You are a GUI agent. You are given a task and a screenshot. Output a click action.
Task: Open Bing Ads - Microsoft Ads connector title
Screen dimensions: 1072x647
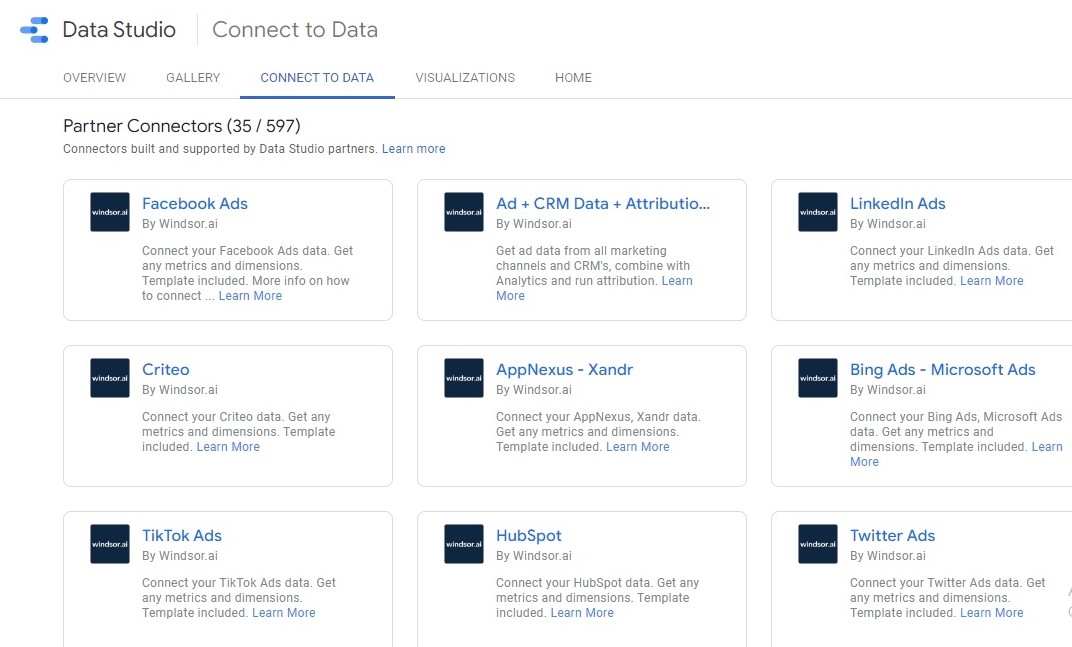pyautogui.click(x=943, y=370)
